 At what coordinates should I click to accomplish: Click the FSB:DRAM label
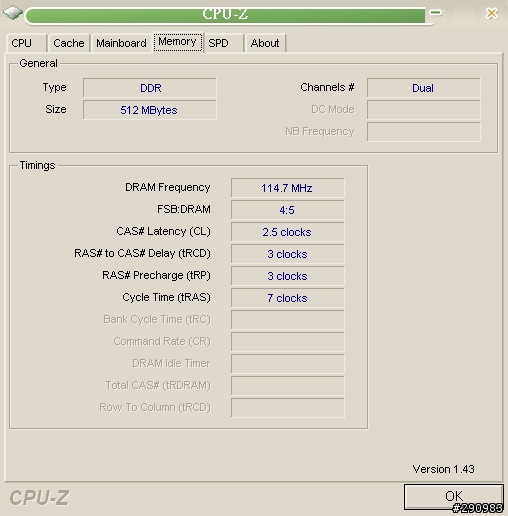pos(184,209)
